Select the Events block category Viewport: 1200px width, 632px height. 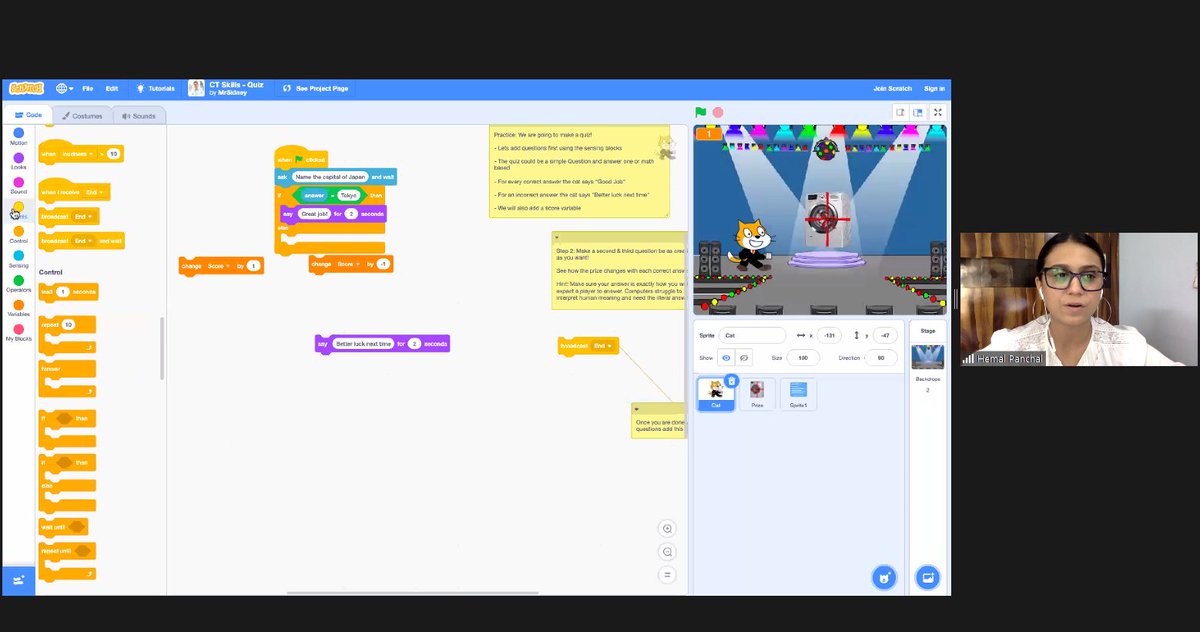click(18, 210)
